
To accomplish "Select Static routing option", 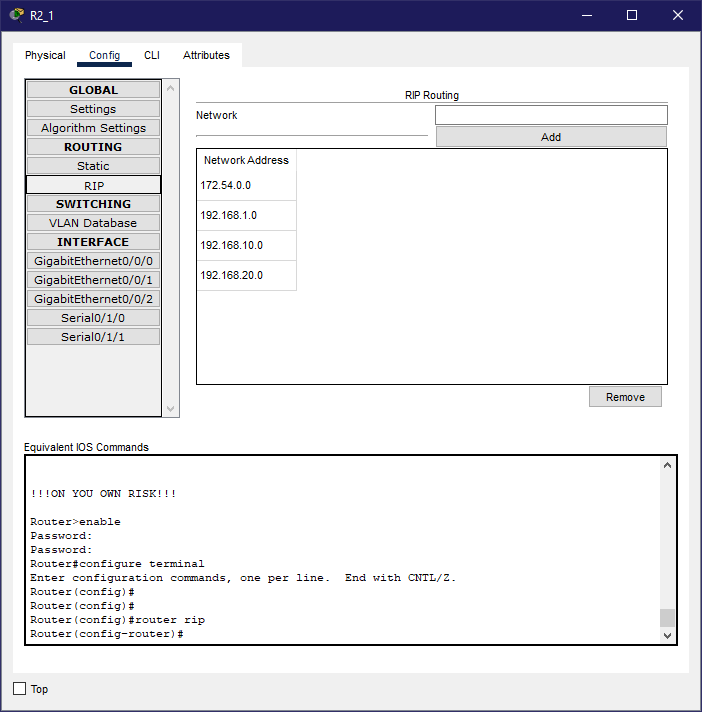I will click(x=93, y=166).
